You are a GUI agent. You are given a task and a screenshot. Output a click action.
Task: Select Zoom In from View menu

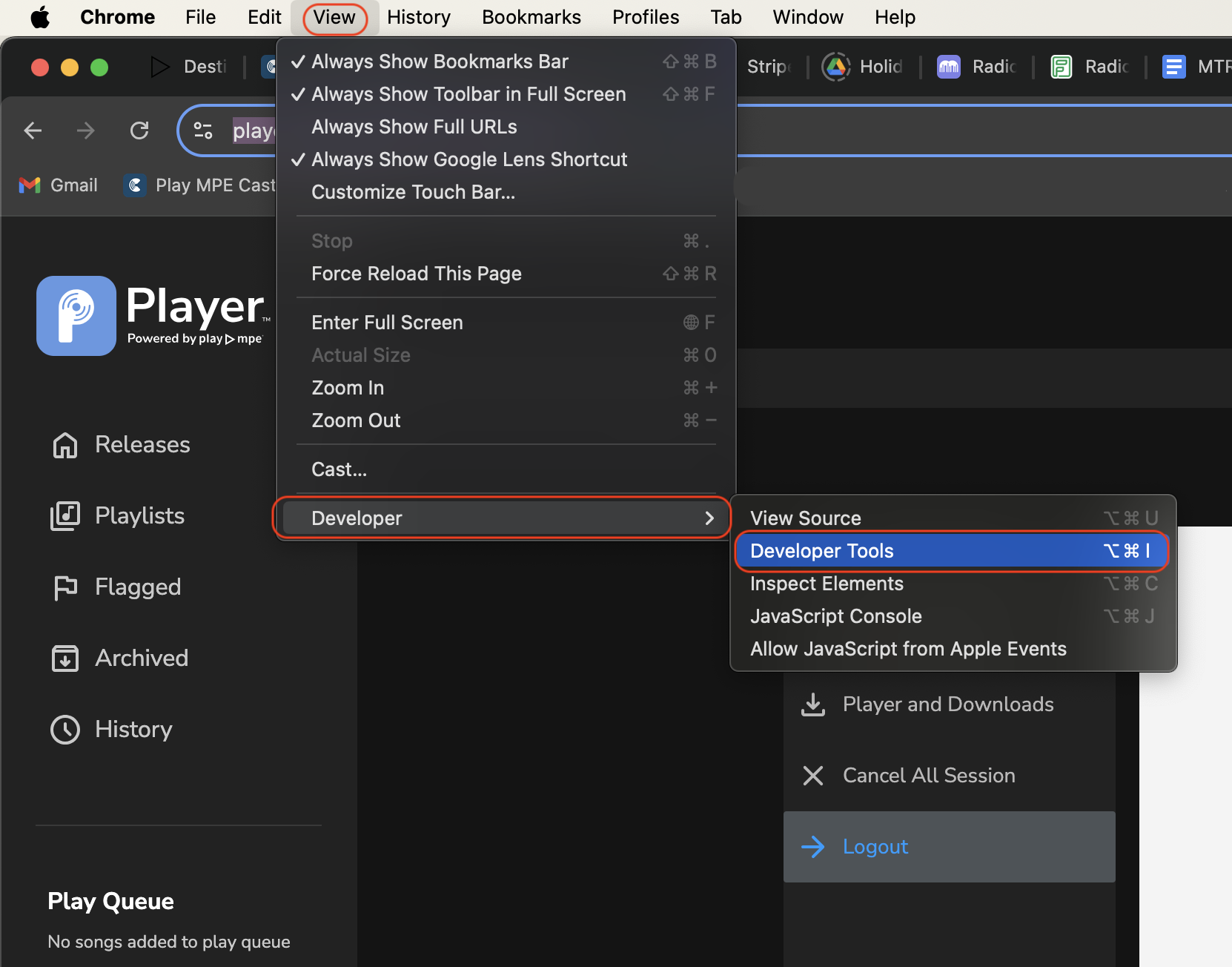pos(506,388)
